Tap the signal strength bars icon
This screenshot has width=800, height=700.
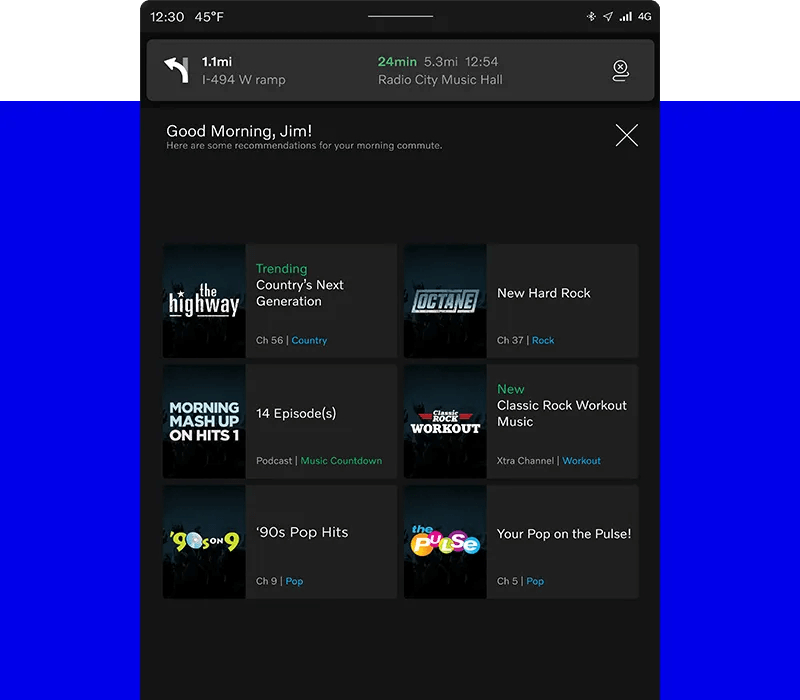click(625, 17)
